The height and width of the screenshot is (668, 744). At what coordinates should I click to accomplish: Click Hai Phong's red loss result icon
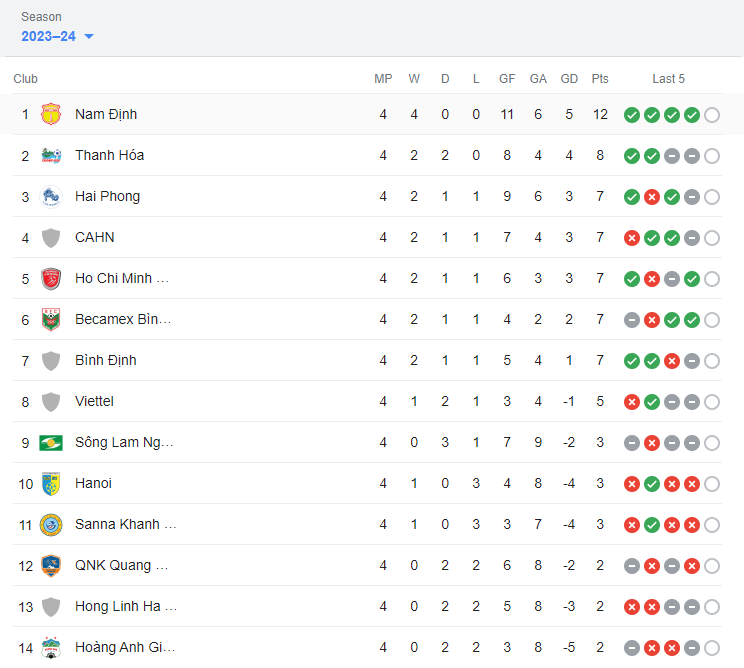click(652, 197)
